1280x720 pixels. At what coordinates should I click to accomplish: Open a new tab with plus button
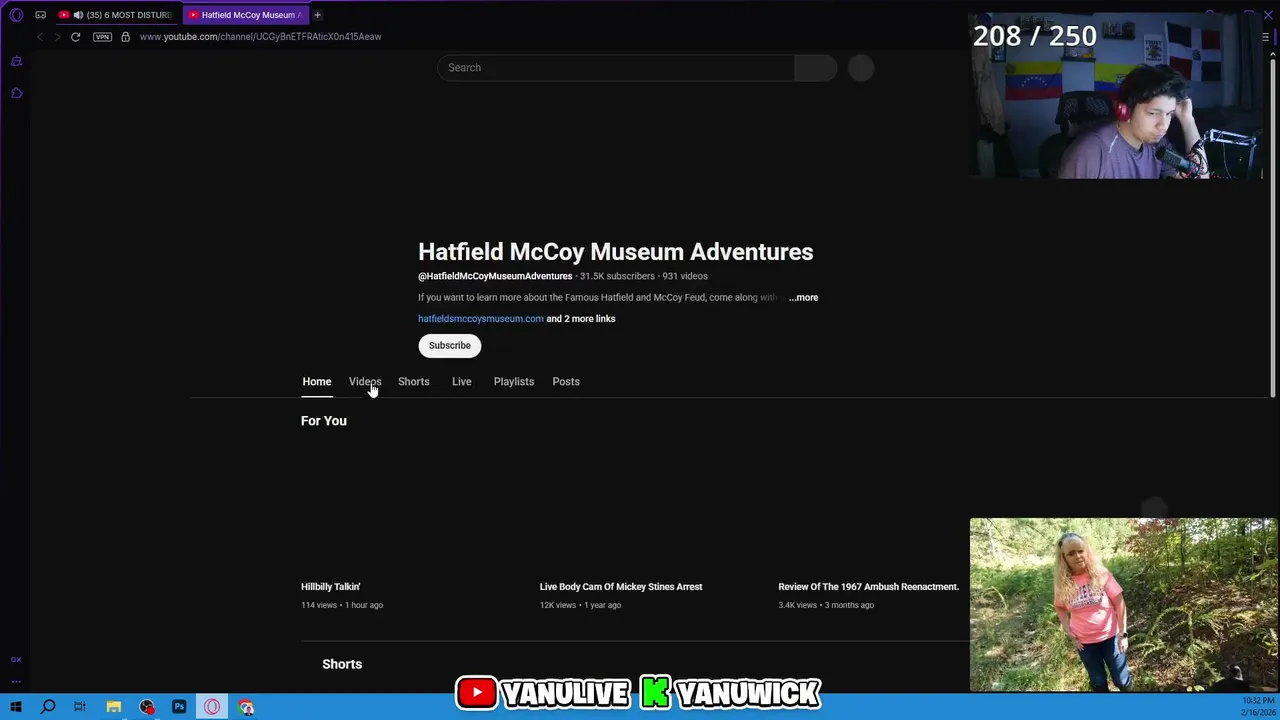click(317, 15)
